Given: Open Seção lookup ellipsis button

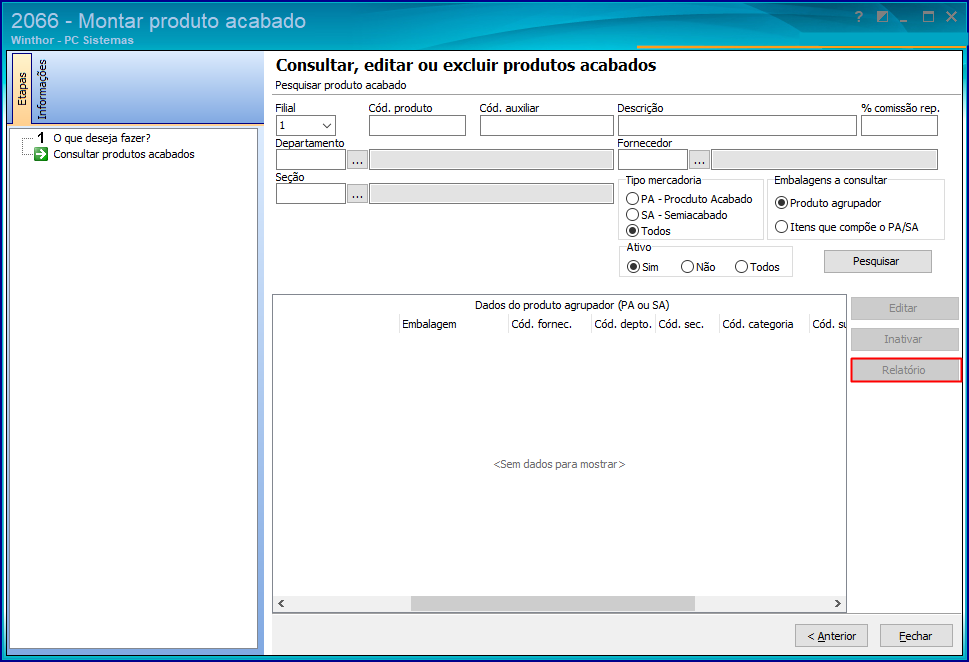Looking at the screenshot, I should tap(357, 193).
